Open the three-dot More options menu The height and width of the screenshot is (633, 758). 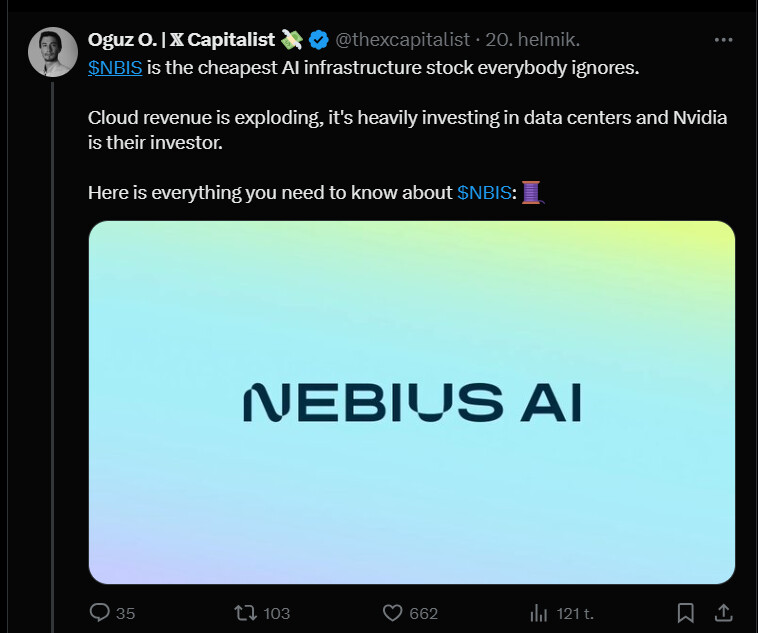[x=724, y=40]
